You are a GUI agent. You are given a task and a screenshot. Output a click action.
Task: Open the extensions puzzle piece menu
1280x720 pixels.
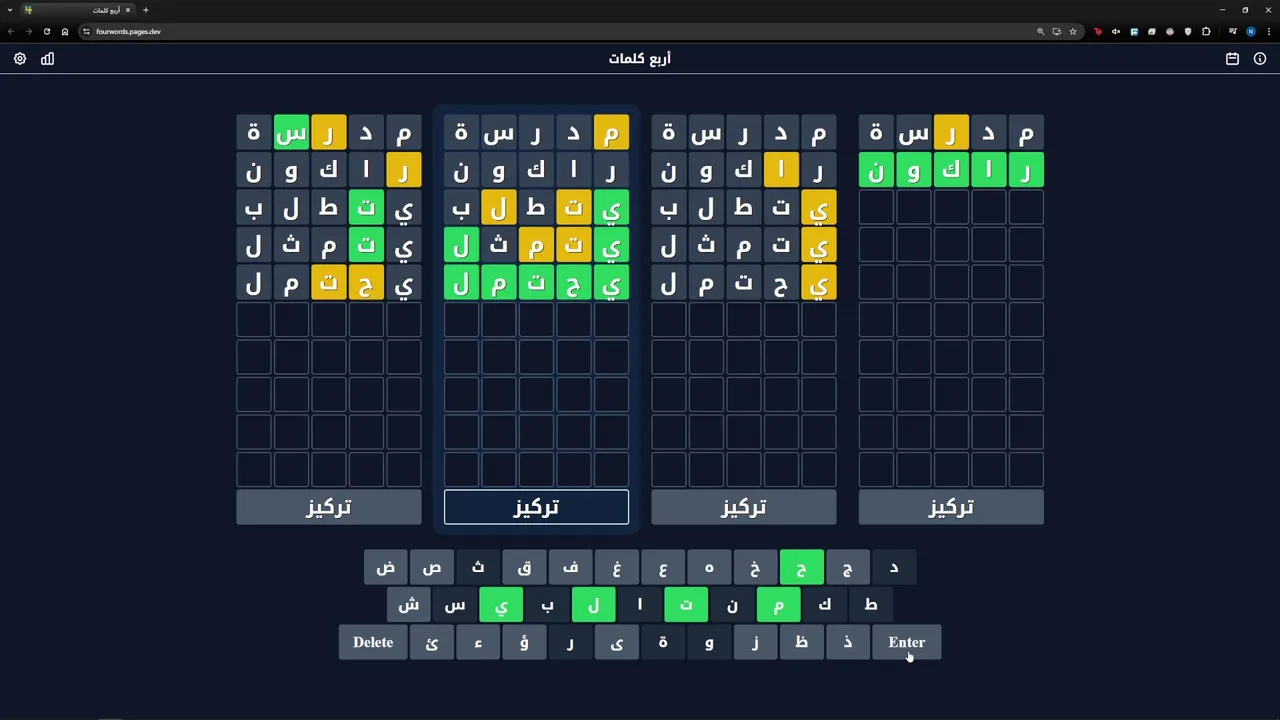pyautogui.click(x=1206, y=31)
